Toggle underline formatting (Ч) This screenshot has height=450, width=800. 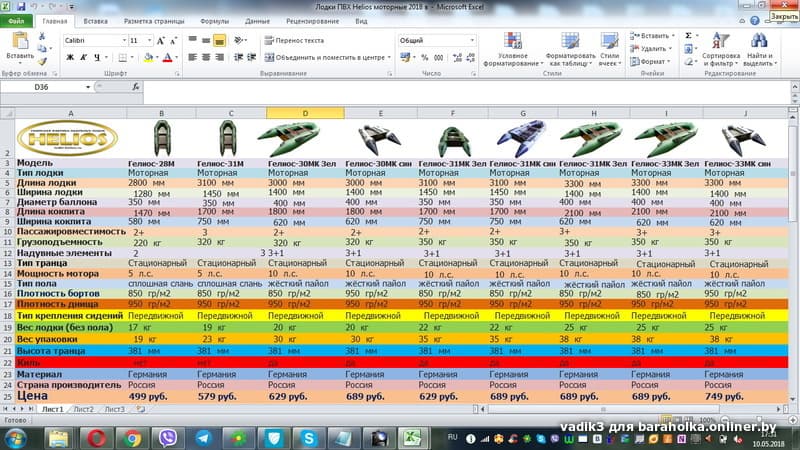pyautogui.click(x=97, y=58)
